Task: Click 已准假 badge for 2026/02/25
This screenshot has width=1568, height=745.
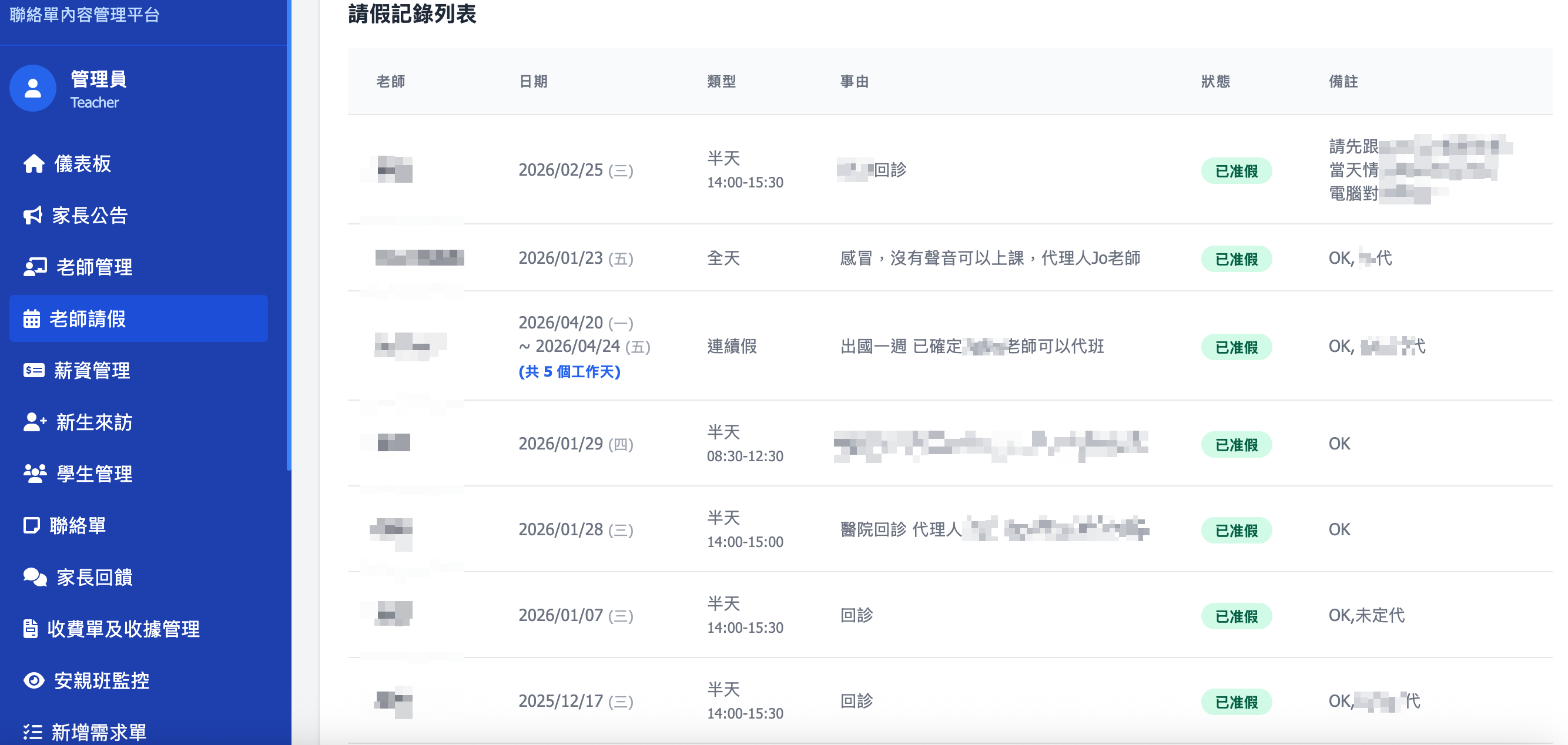Action: click(x=1237, y=171)
